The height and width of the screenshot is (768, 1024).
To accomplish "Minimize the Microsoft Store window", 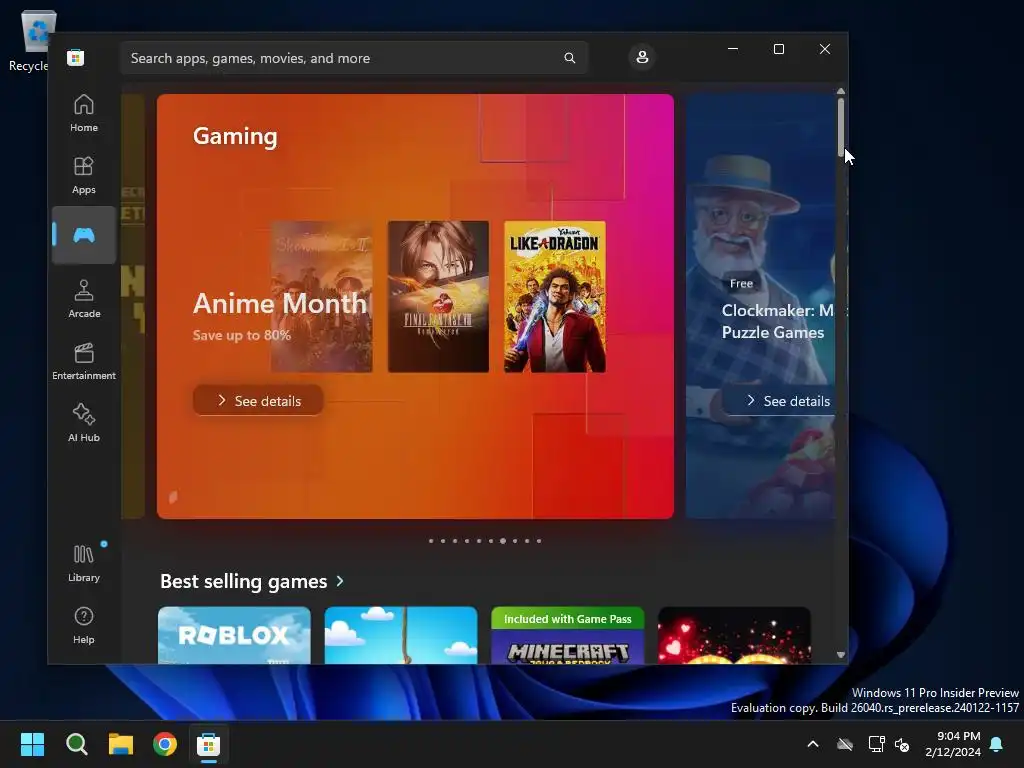I will coord(733,49).
